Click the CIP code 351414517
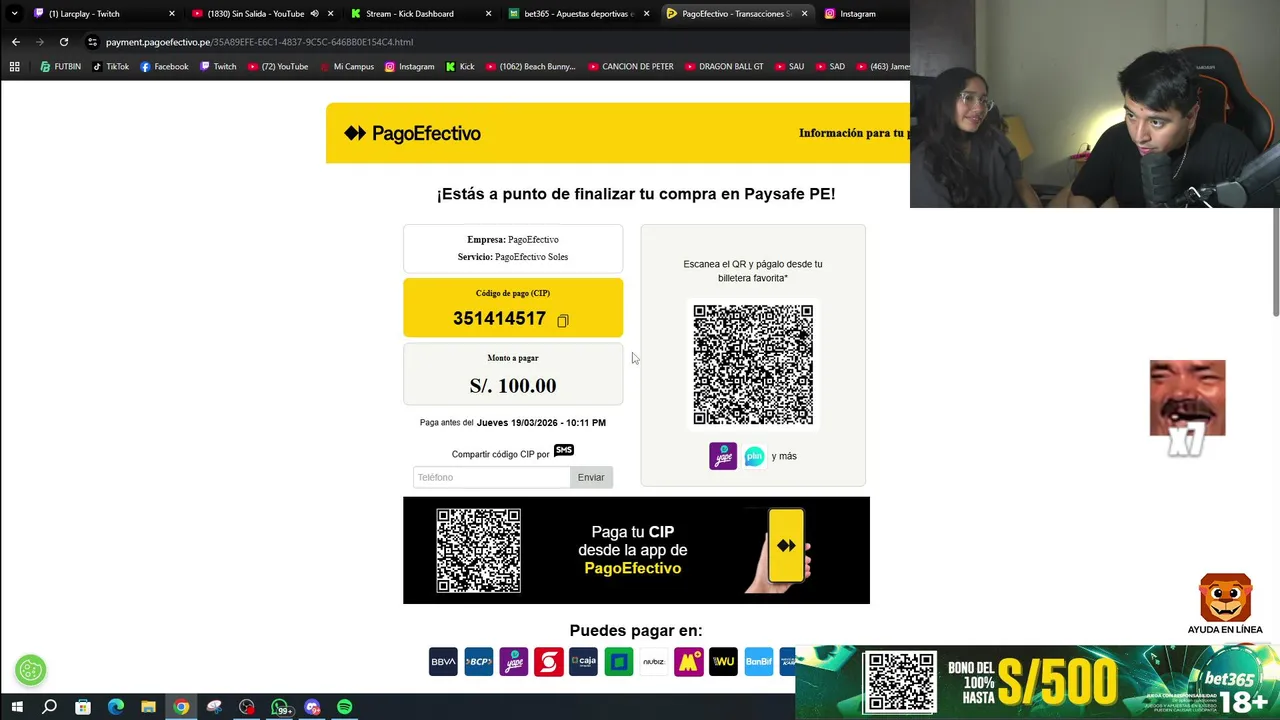This screenshot has width=1280, height=720. [x=499, y=319]
